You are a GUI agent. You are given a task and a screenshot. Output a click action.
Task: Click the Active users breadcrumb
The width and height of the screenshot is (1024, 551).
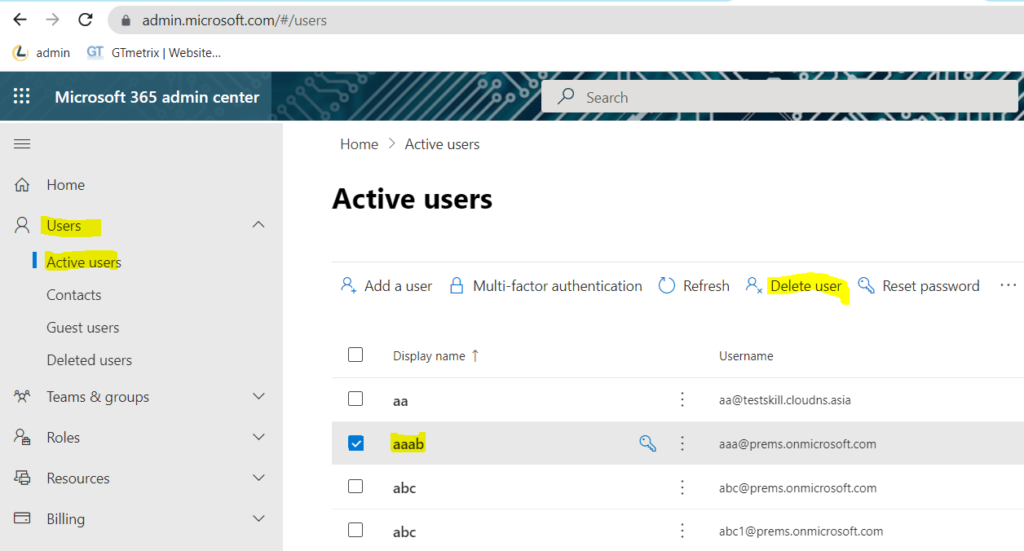[x=442, y=144]
